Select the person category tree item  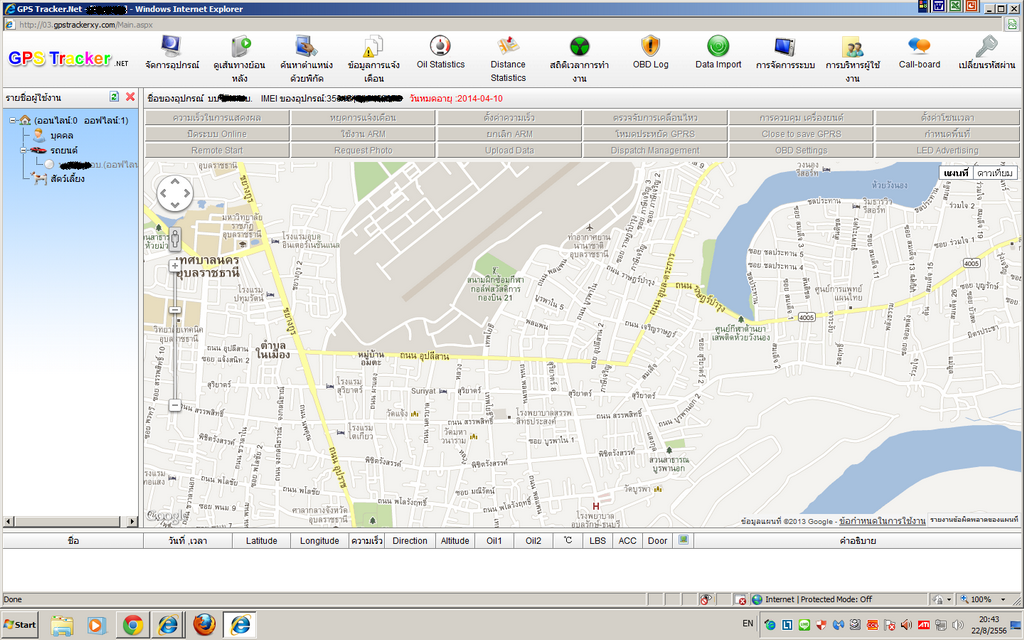pyautogui.click(x=55, y=135)
